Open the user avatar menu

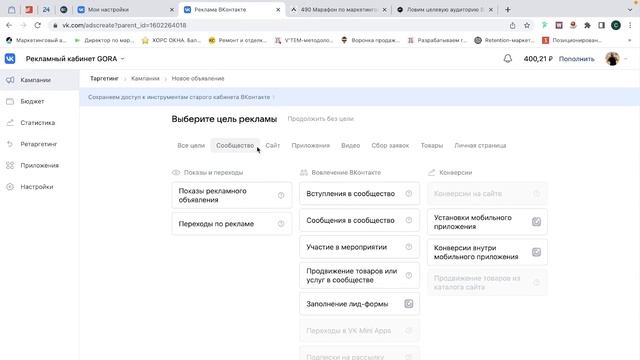pos(612,59)
